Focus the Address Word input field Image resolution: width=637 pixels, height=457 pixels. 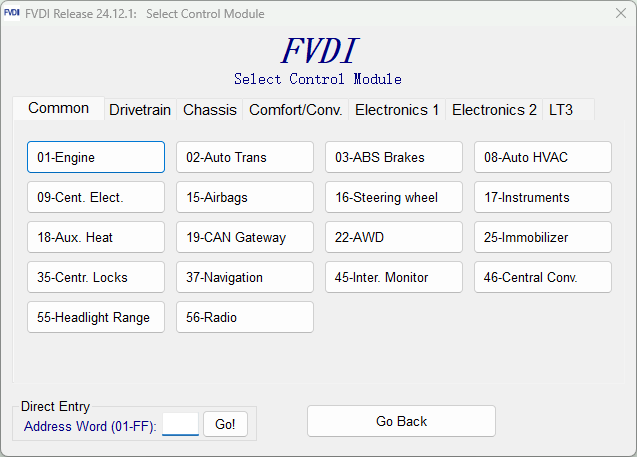[x=180, y=425]
